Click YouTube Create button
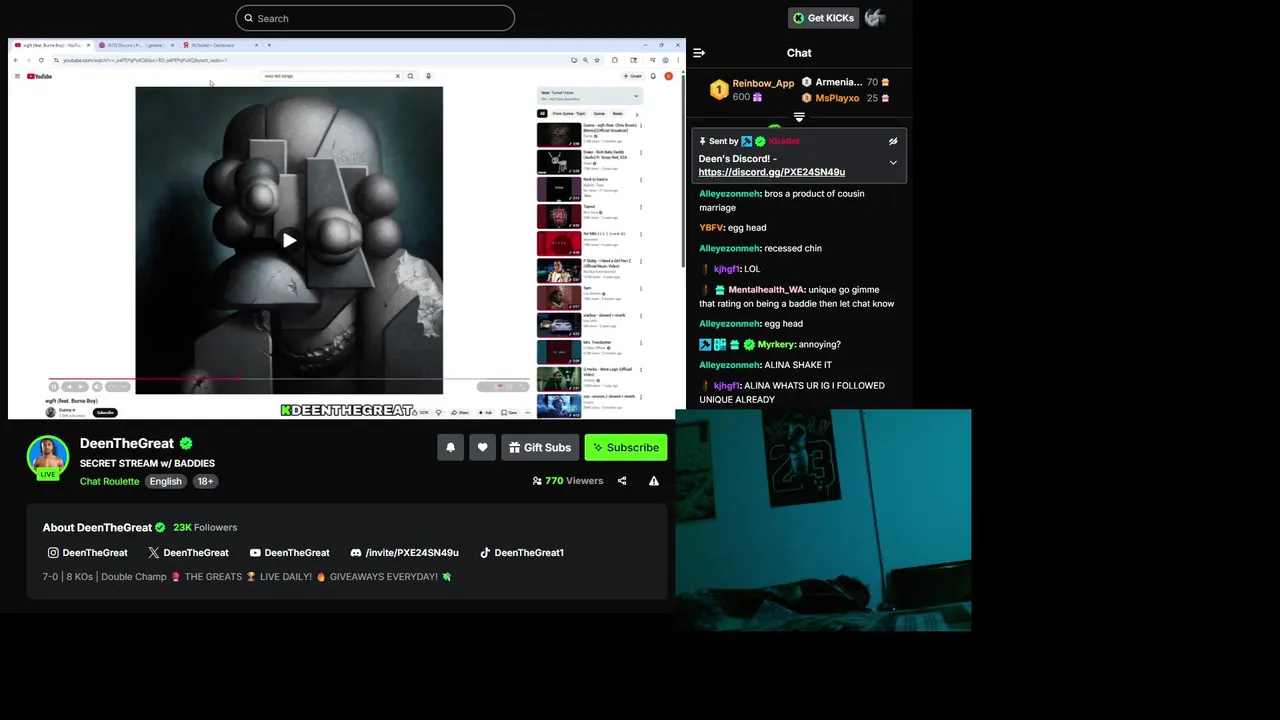 [x=632, y=76]
